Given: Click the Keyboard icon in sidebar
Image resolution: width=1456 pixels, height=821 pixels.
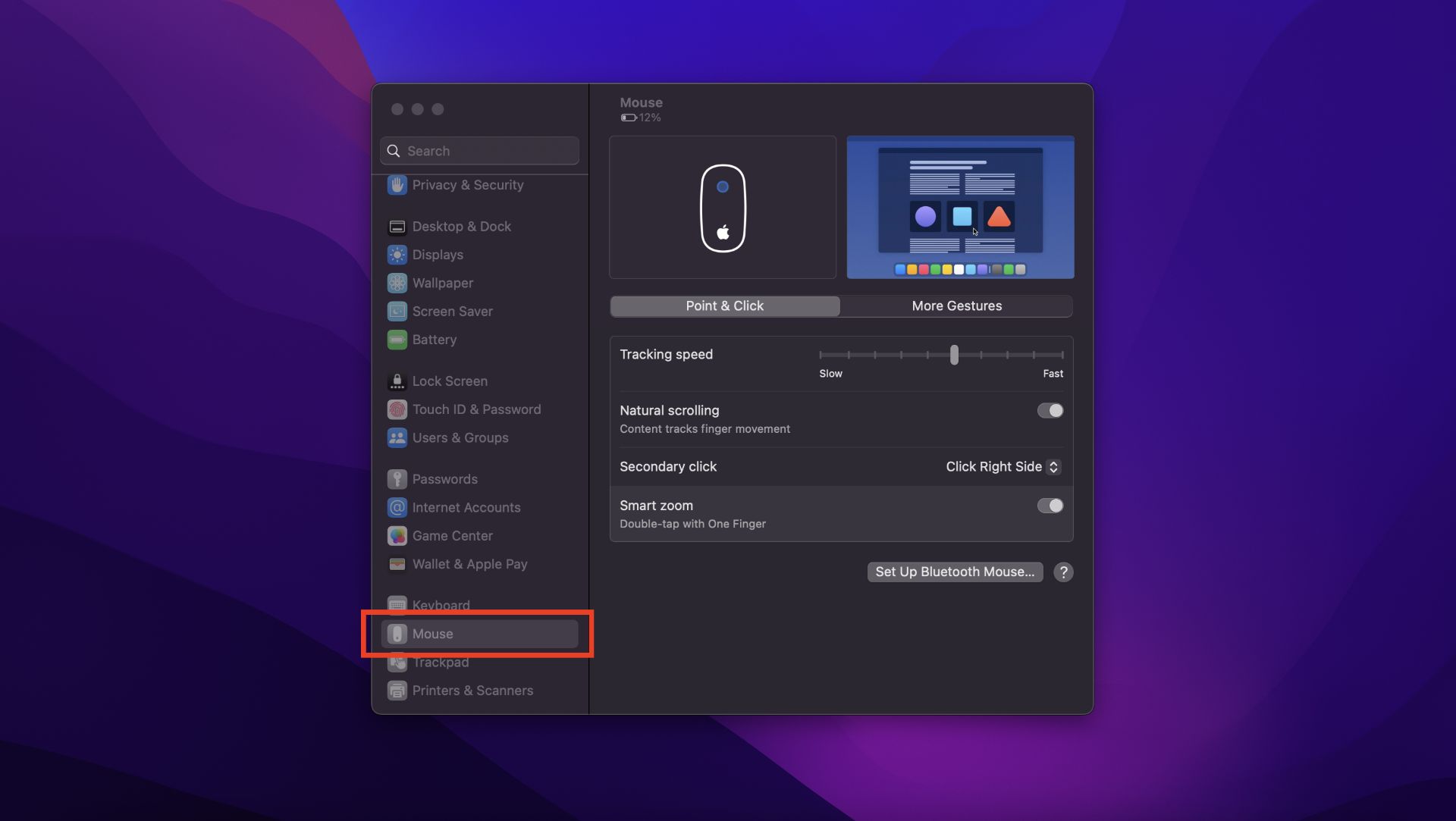Looking at the screenshot, I should 397,604.
